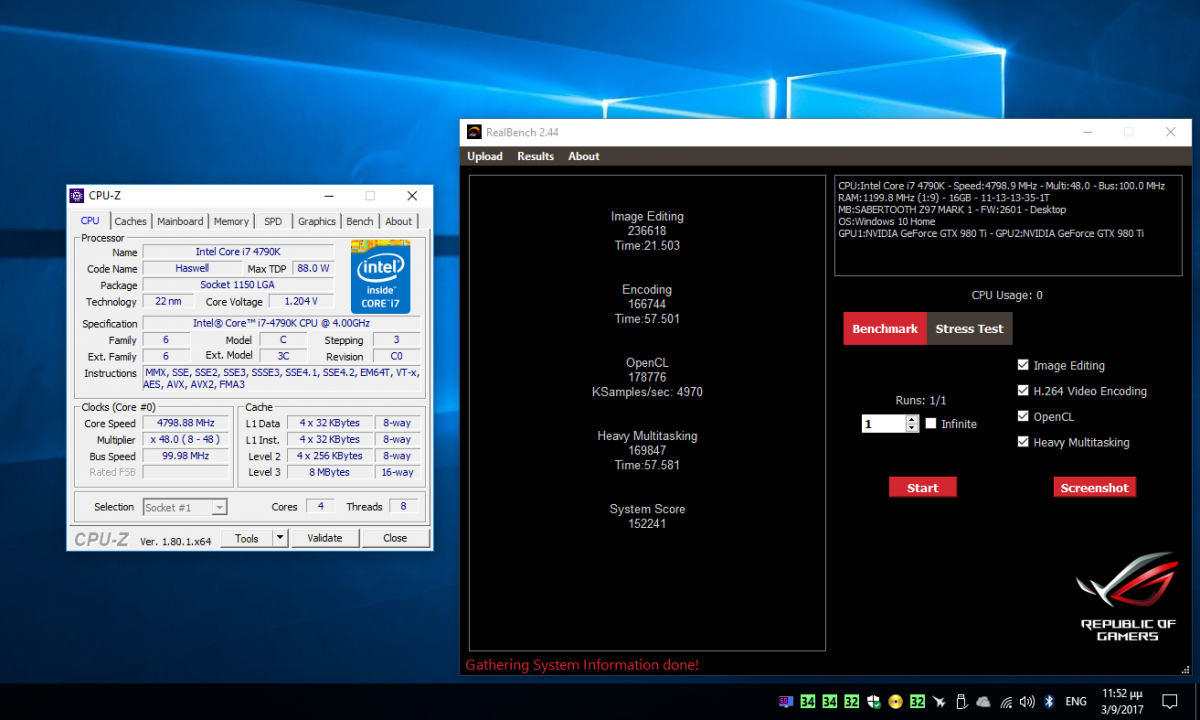Screen dimensions: 1200x720
Task: Open the Action Center notification icon
Action: [1169, 701]
